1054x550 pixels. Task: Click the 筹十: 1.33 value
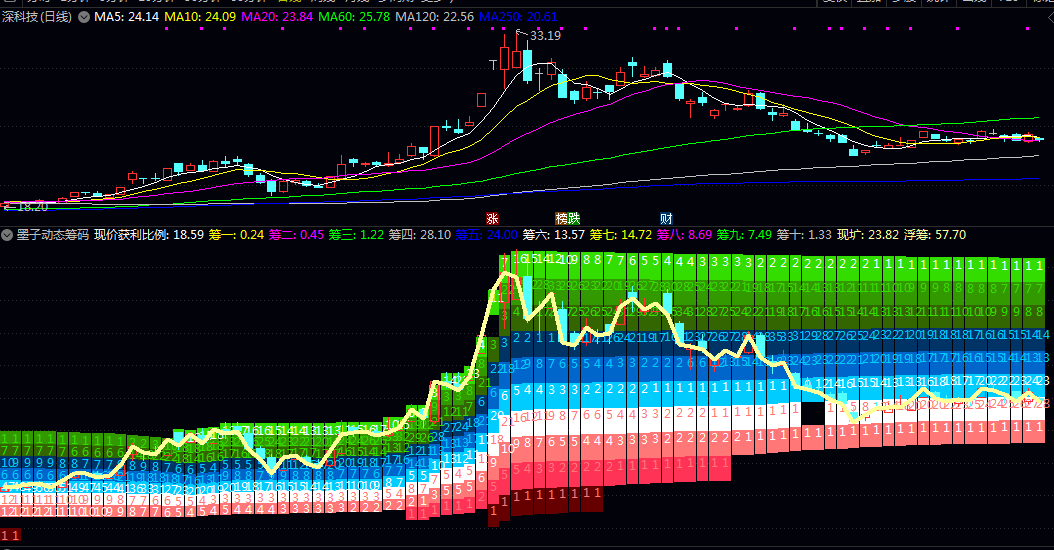coord(804,235)
